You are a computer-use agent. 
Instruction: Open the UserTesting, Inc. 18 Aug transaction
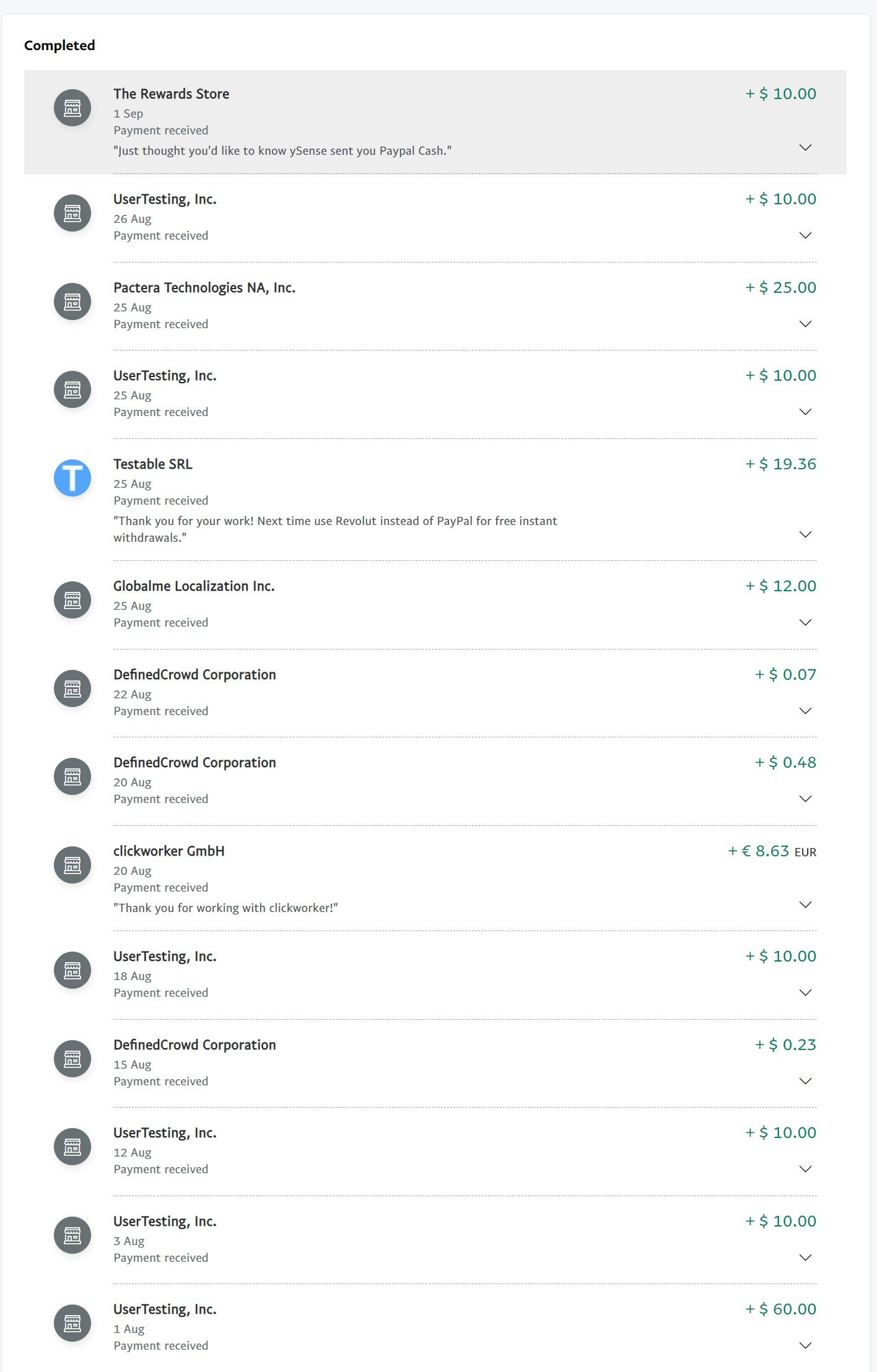435,975
